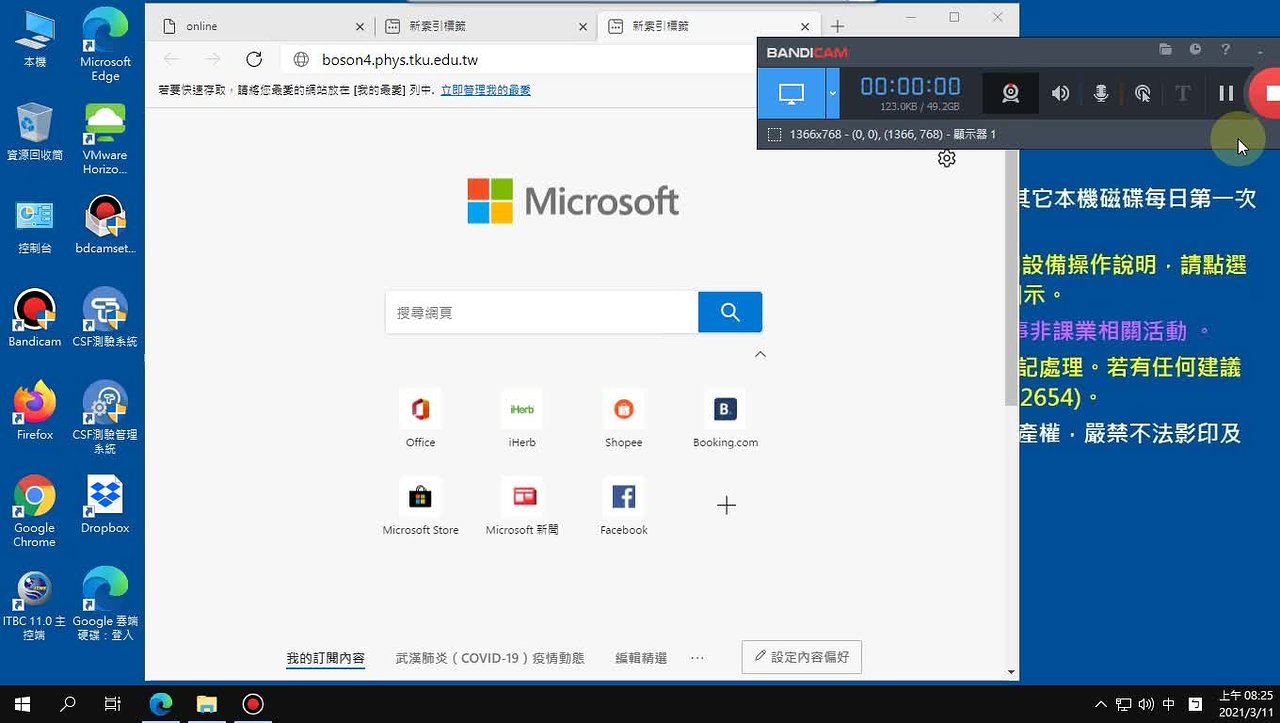Open Microsoft 新聞 quick link tile
This screenshot has height=723, width=1280.
[x=522, y=506]
